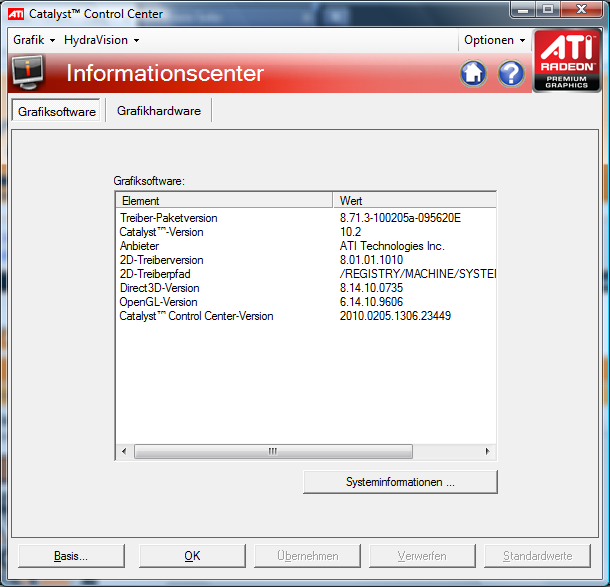This screenshot has width=610, height=587.
Task: Click the horizontal scrollbar thumb in list
Action: (x=272, y=452)
